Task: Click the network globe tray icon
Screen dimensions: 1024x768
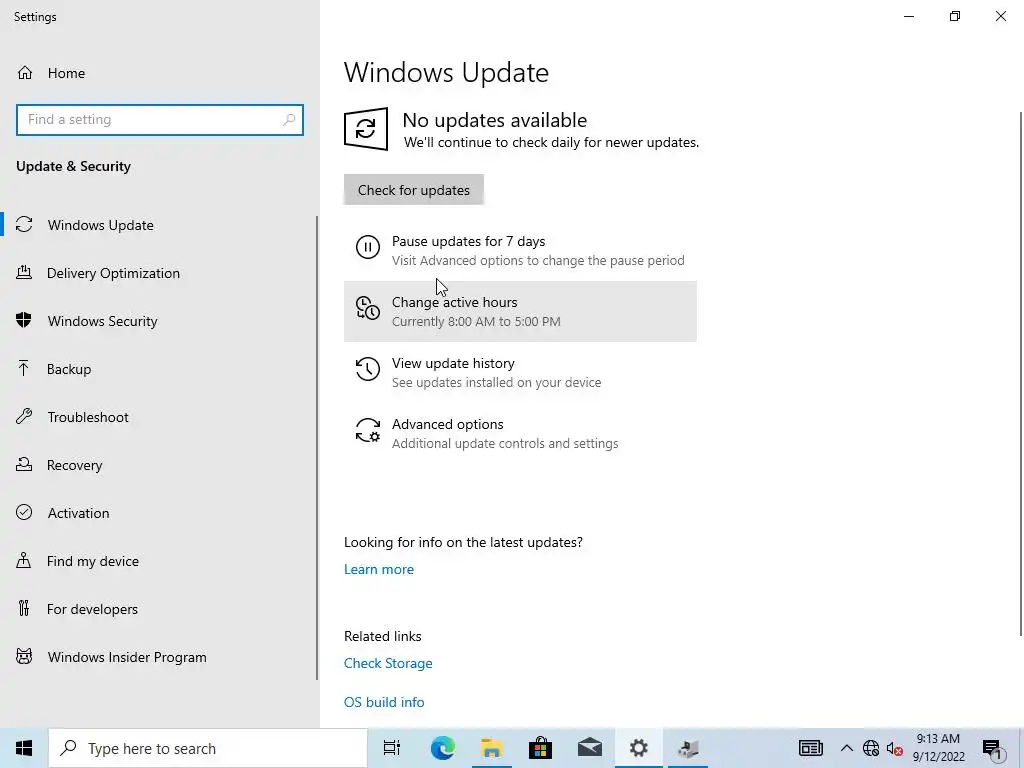Action: [871, 748]
